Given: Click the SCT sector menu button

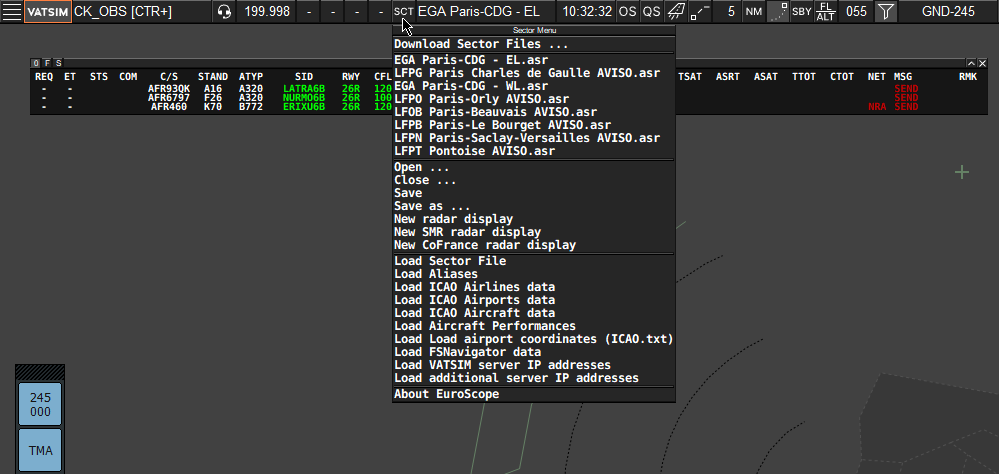Looking at the screenshot, I should [403, 11].
